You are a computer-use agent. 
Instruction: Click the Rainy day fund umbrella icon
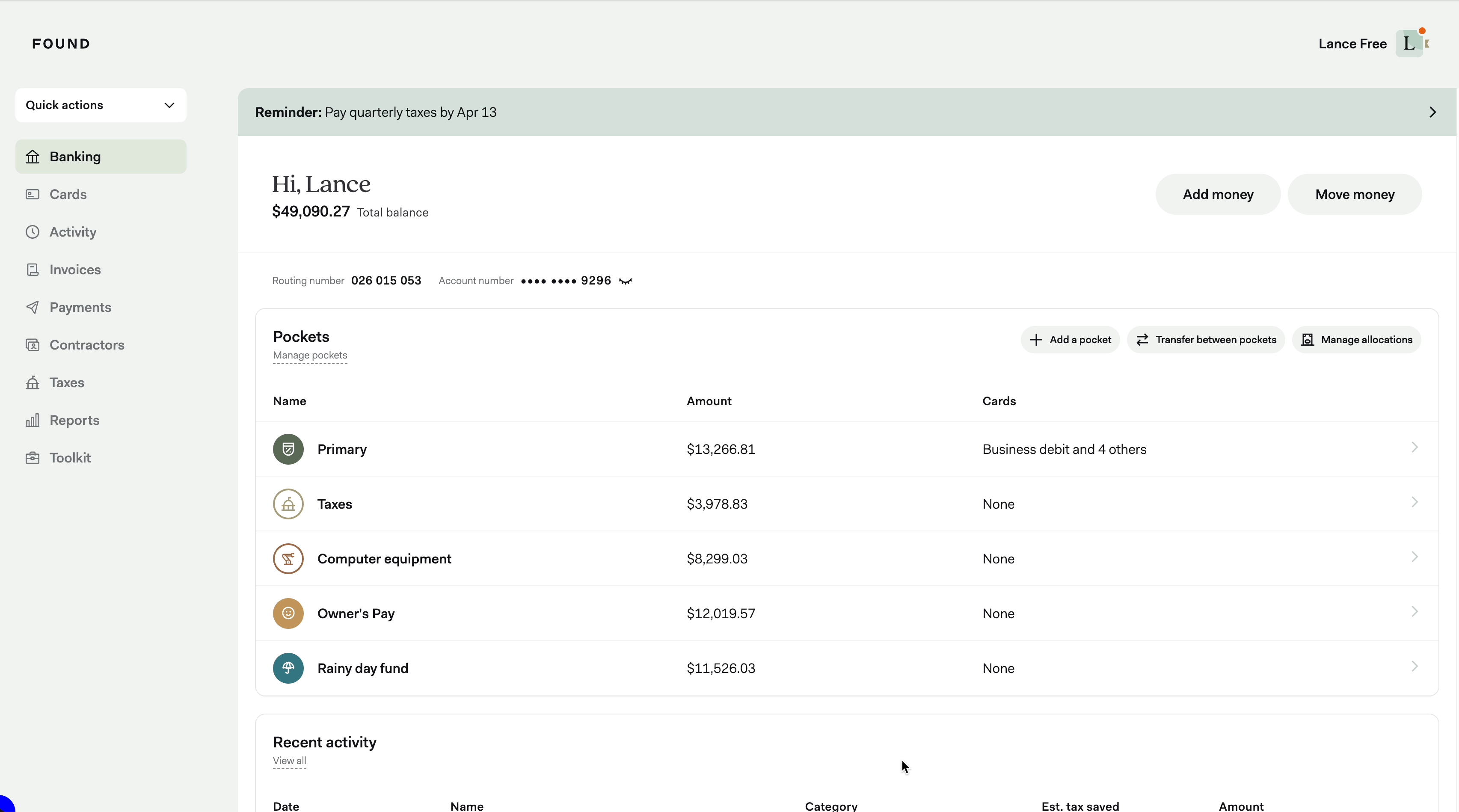(288, 668)
